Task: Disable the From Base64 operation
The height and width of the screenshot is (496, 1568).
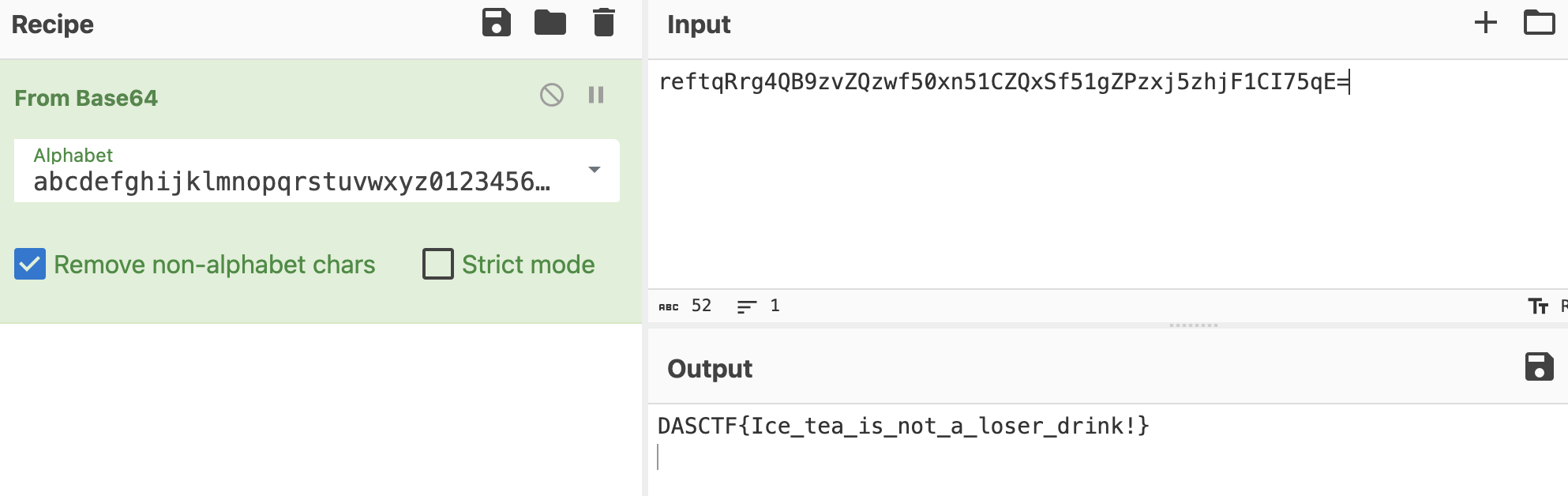Action: tap(552, 96)
